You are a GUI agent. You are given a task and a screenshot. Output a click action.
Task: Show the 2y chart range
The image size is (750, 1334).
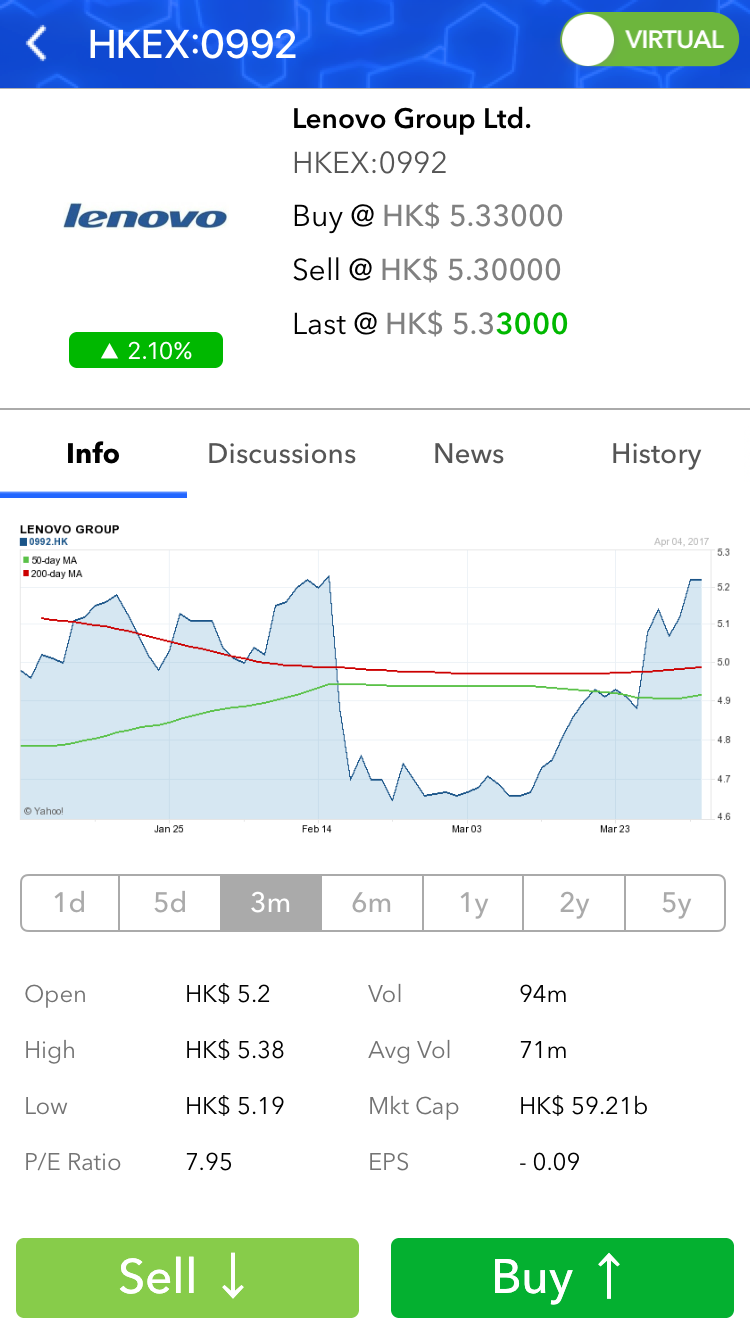click(574, 903)
